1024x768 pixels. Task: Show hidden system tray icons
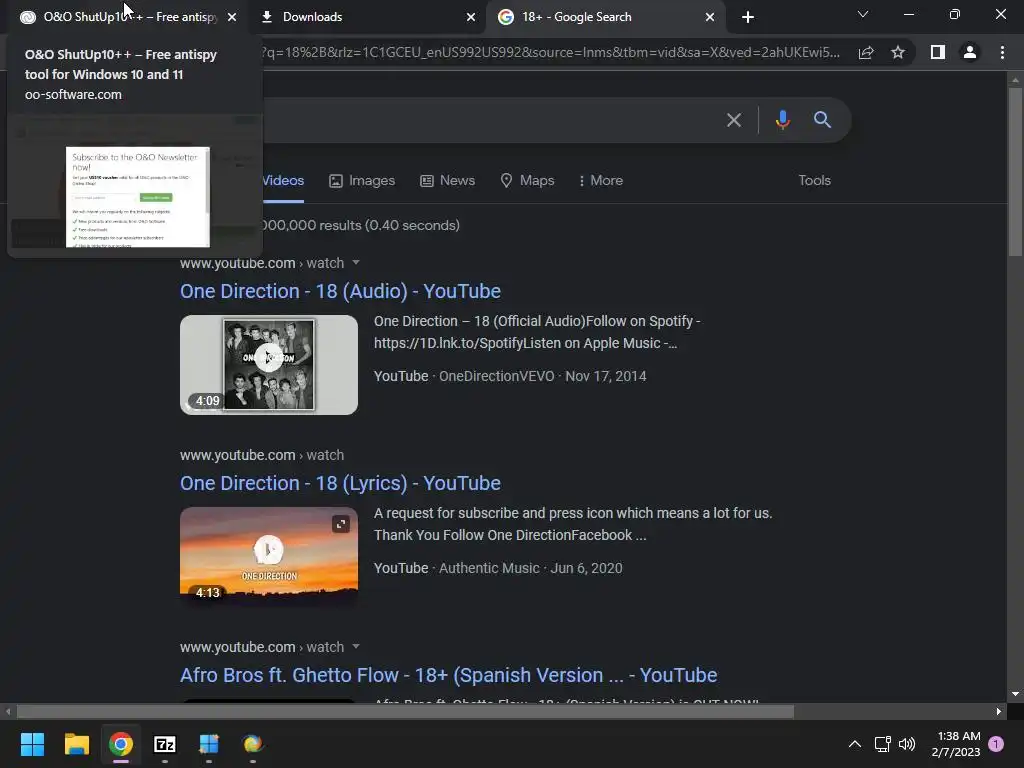(x=854, y=744)
